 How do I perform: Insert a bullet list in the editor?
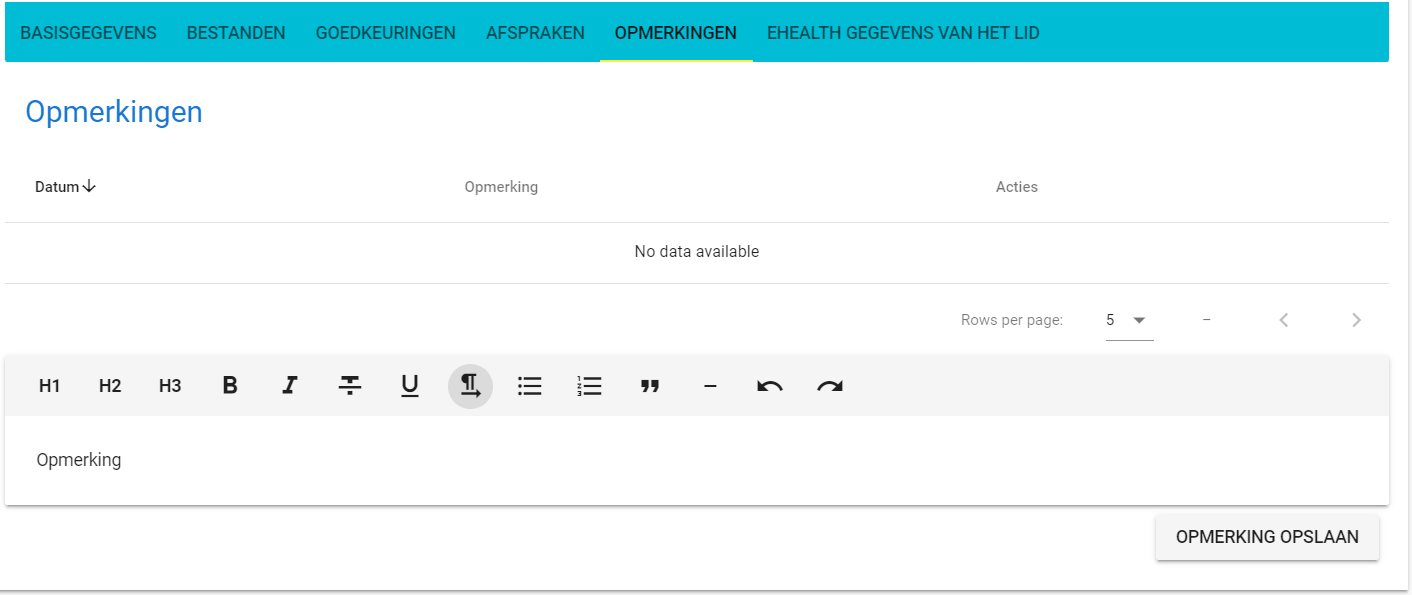point(530,386)
